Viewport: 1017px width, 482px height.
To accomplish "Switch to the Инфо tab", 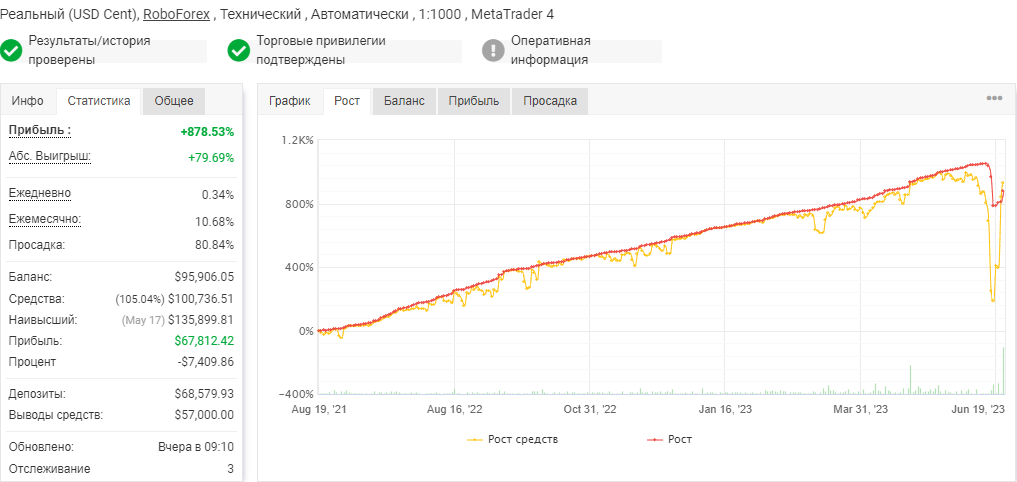I will pyautogui.click(x=28, y=101).
